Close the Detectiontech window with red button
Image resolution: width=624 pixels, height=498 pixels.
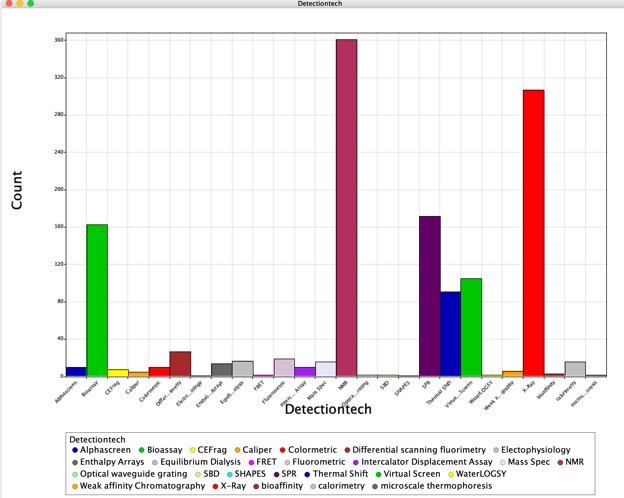click(9, 3)
